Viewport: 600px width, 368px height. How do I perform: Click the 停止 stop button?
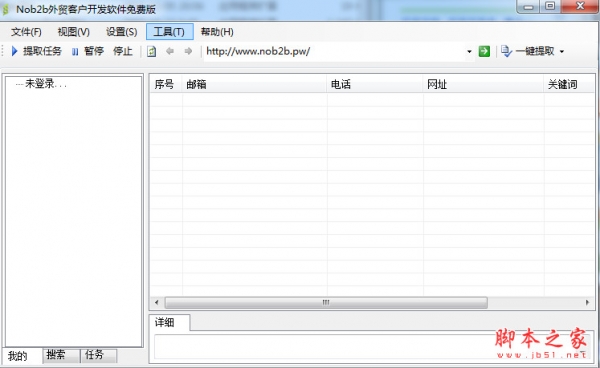[x=123, y=51]
